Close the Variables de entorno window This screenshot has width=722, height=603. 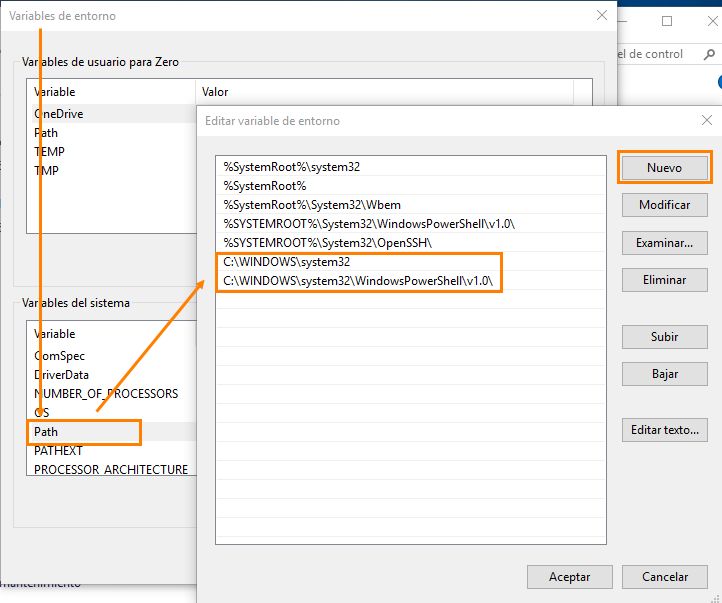[602, 16]
